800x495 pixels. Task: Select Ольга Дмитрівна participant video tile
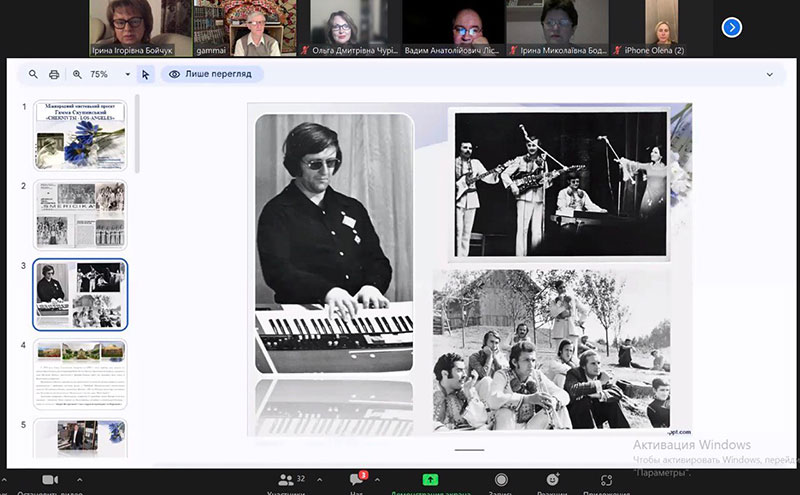349,28
